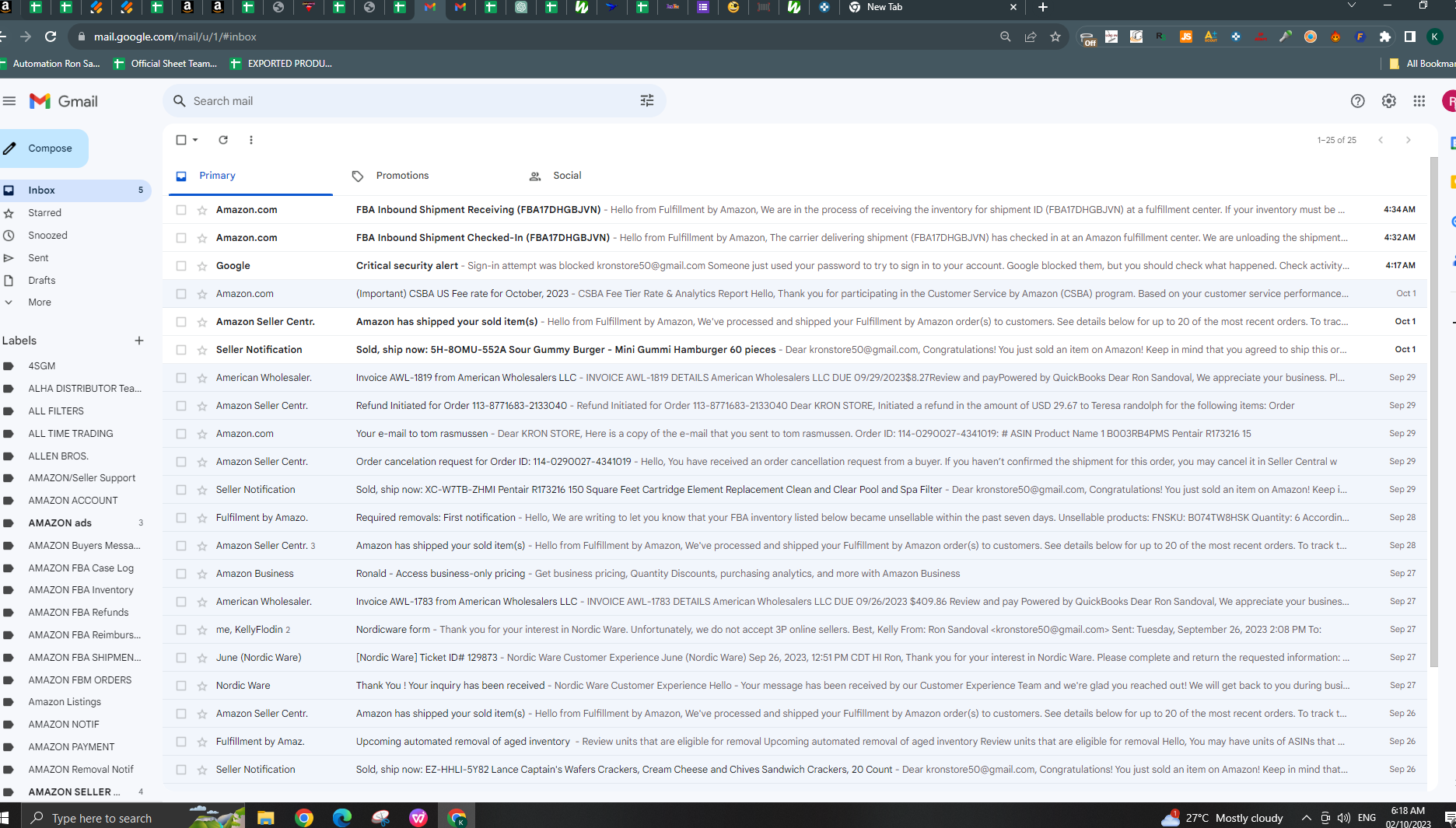
Task: Reload the browser page
Action: 51,37
